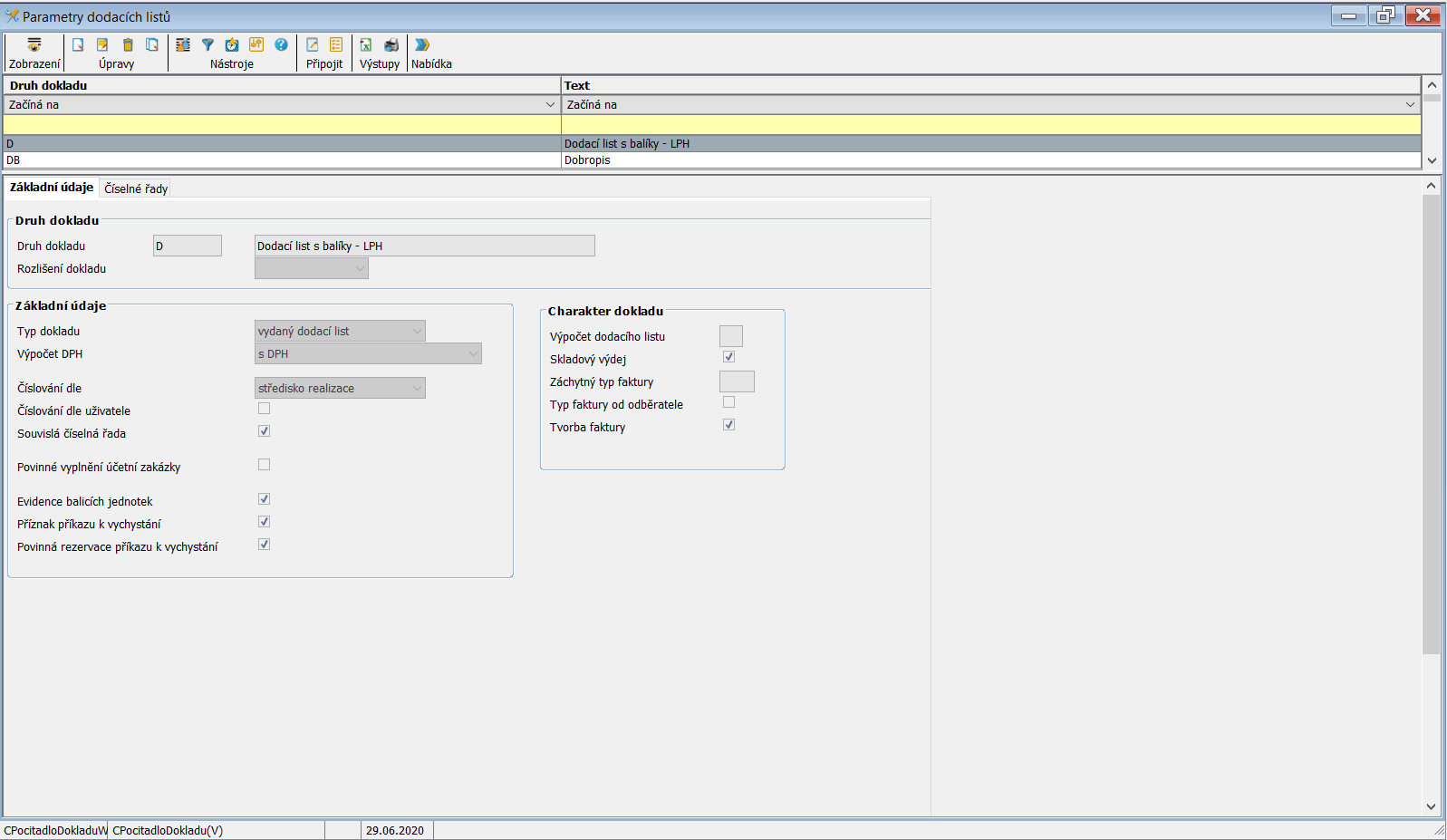Click the Excel export icon
The height and width of the screenshot is (840, 1447).
[366, 45]
